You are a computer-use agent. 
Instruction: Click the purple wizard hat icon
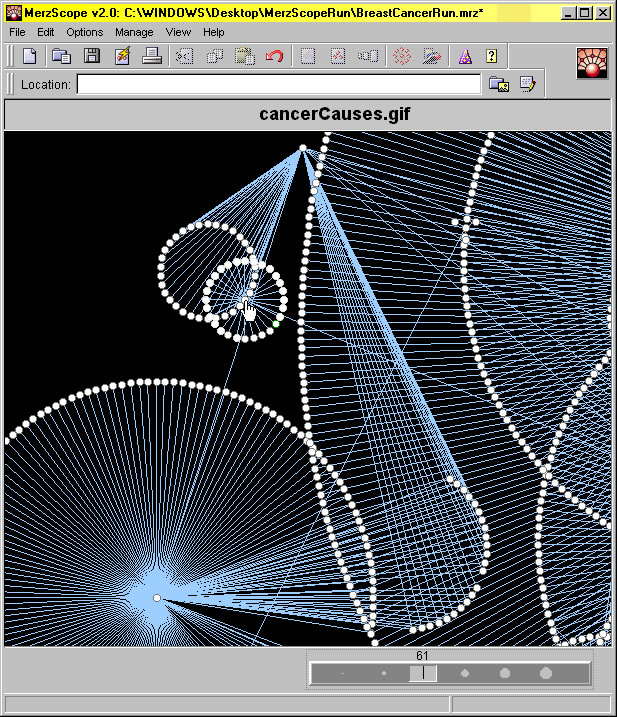tap(464, 57)
